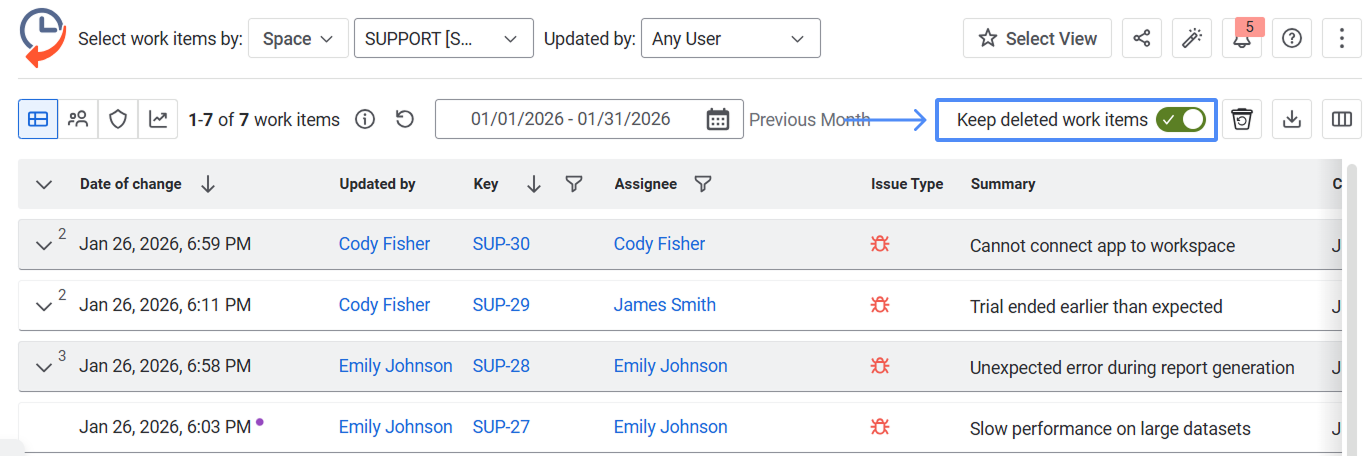
Task: Open the SUPPORT project dropdown
Action: click(443, 39)
